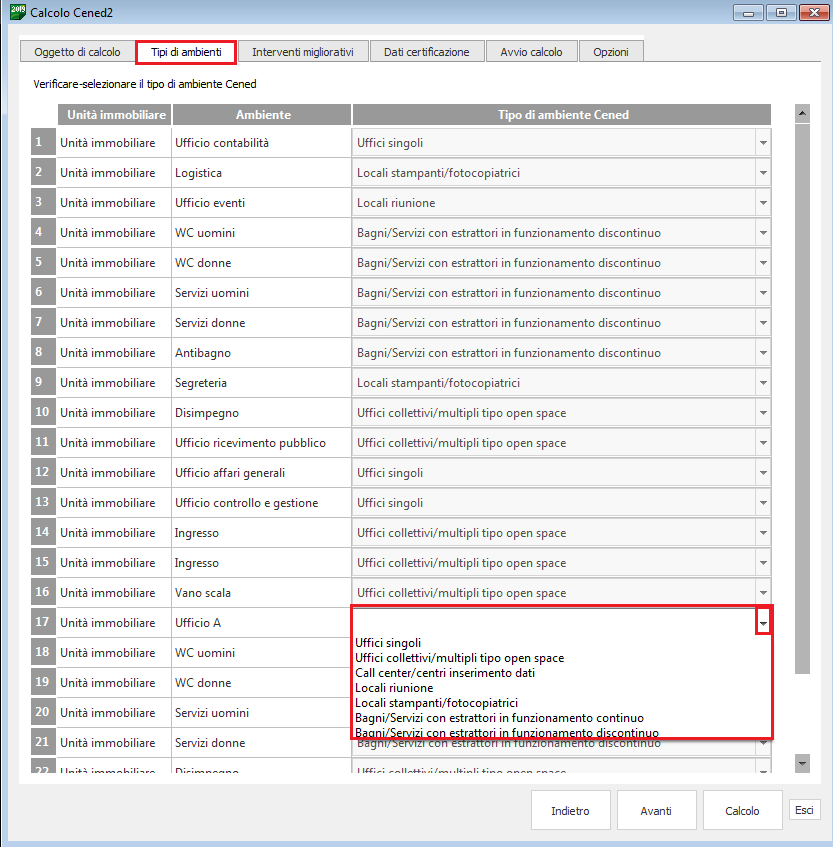The width and height of the screenshot is (836, 858).
Task: Switch to Oggetto di calcolo tab
Action: pyautogui.click(x=77, y=52)
